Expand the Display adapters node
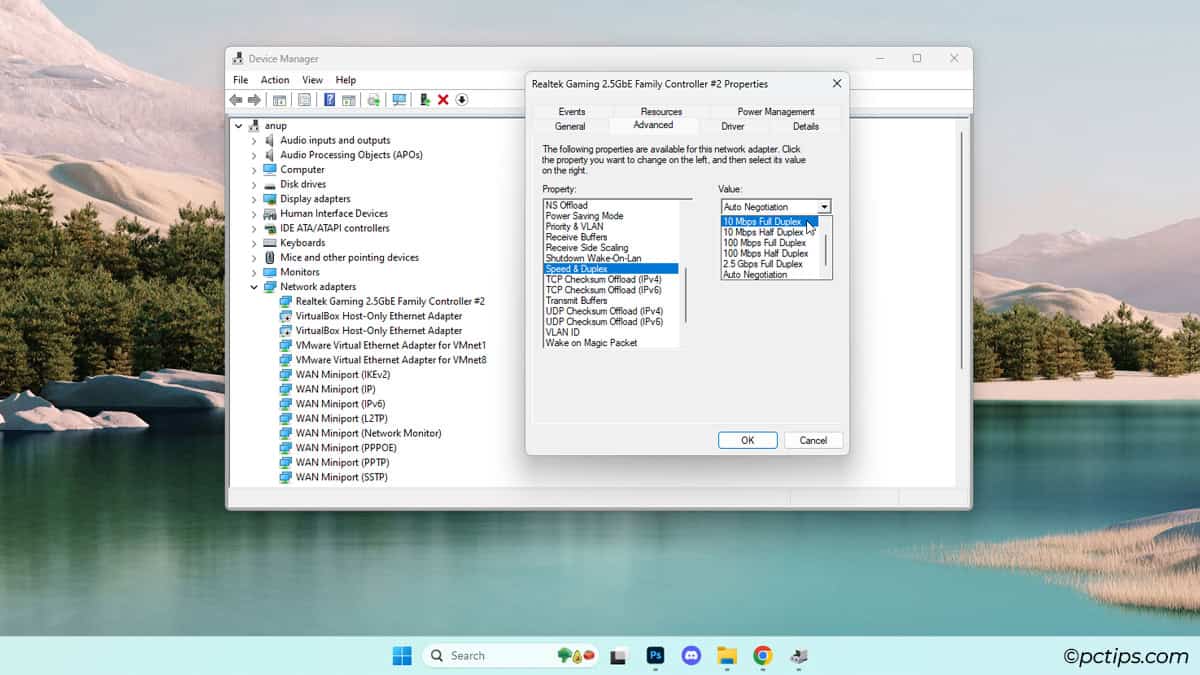This screenshot has width=1200, height=675. click(254, 199)
